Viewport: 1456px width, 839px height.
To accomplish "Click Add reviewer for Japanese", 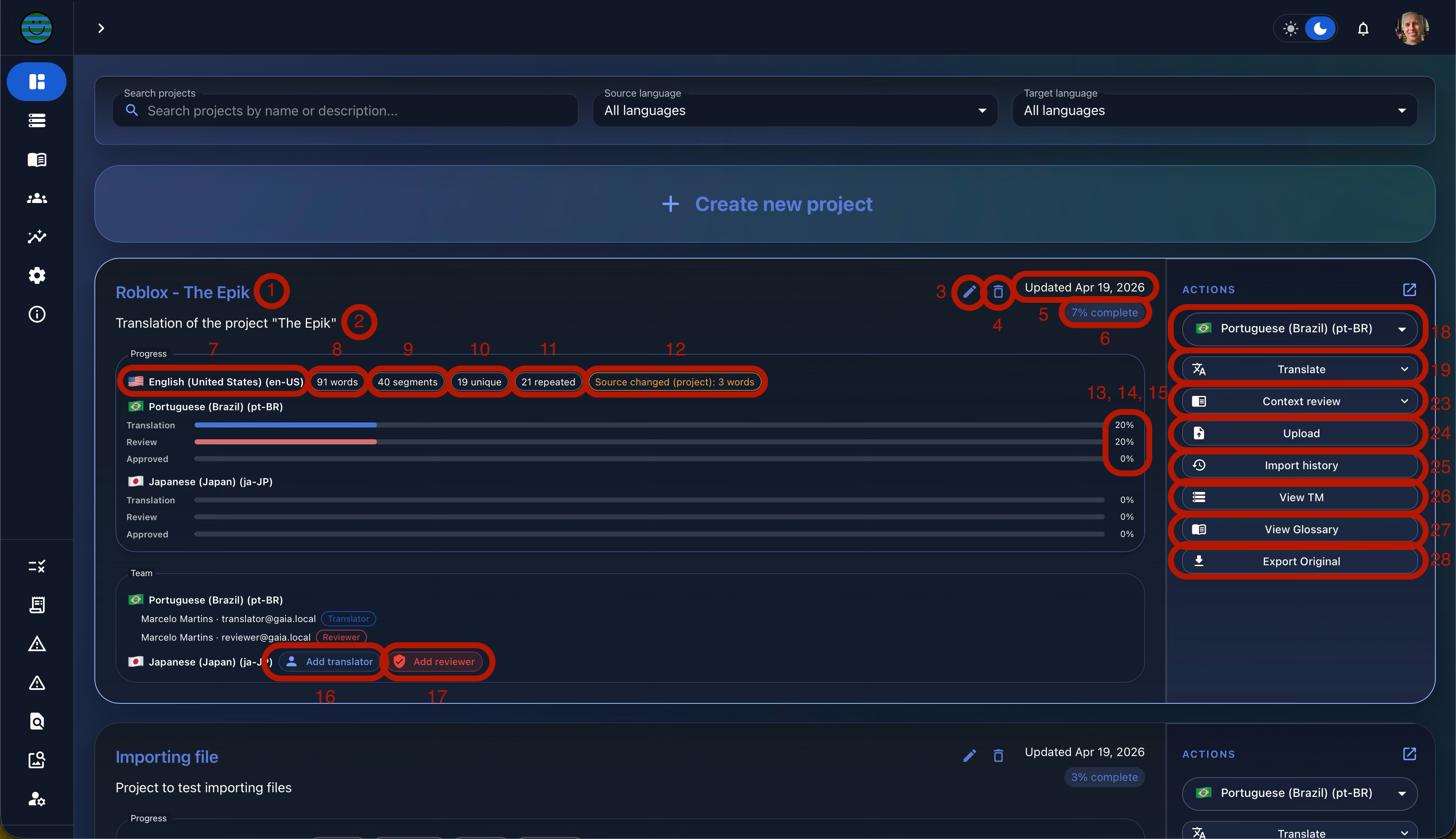I will [x=435, y=662].
